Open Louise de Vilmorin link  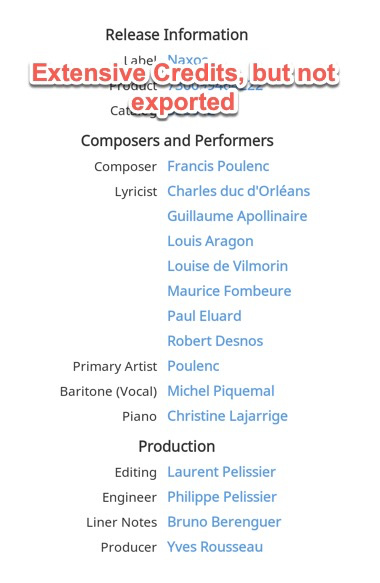click(228, 266)
